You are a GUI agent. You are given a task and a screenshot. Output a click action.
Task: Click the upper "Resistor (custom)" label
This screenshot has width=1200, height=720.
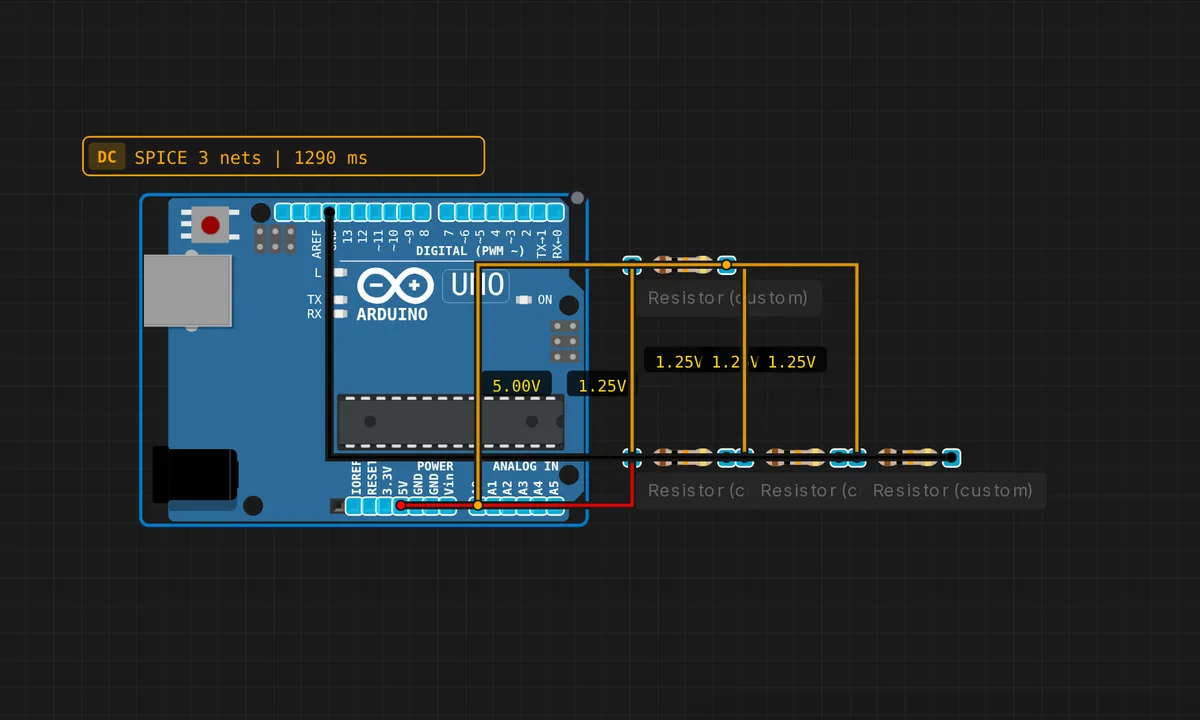pyautogui.click(x=727, y=298)
